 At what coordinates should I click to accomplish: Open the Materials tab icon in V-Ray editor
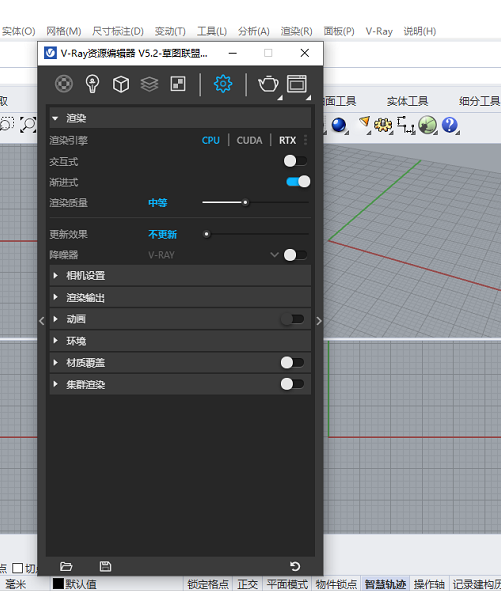pyautogui.click(x=64, y=84)
